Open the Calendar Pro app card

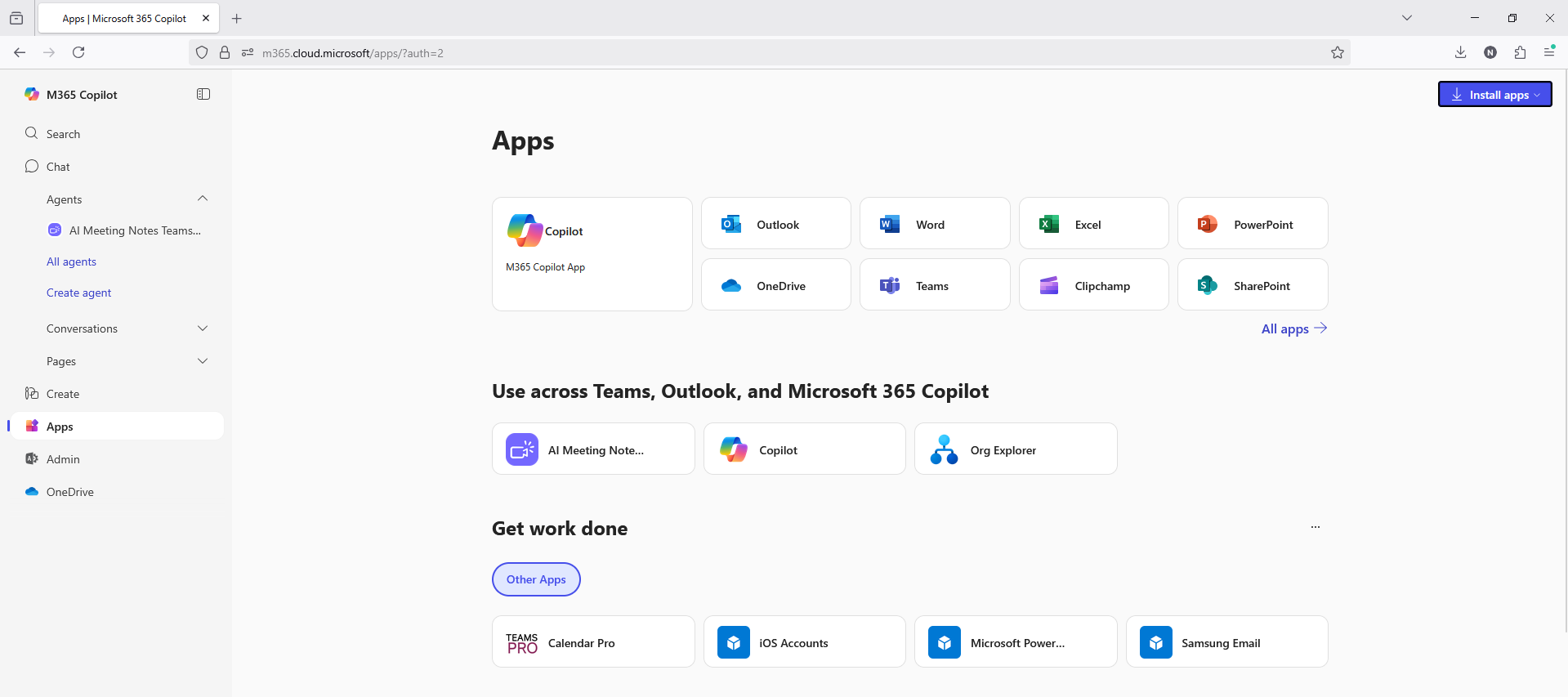tap(593, 642)
